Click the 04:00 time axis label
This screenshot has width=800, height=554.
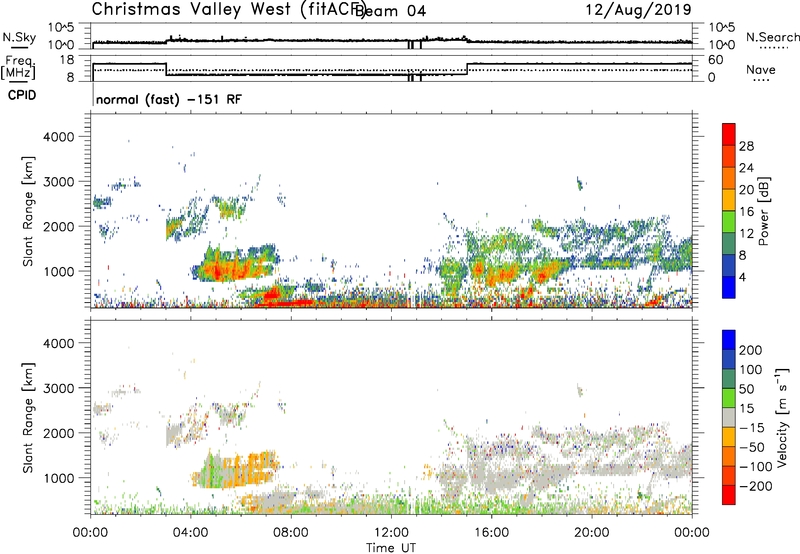coord(190,533)
